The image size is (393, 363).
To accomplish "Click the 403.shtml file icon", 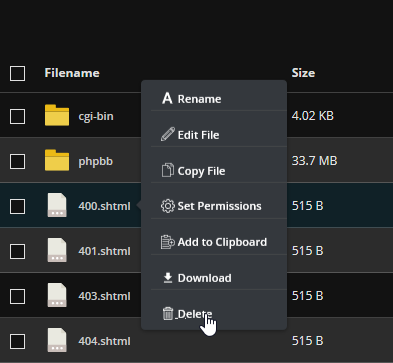I will [x=57, y=295].
